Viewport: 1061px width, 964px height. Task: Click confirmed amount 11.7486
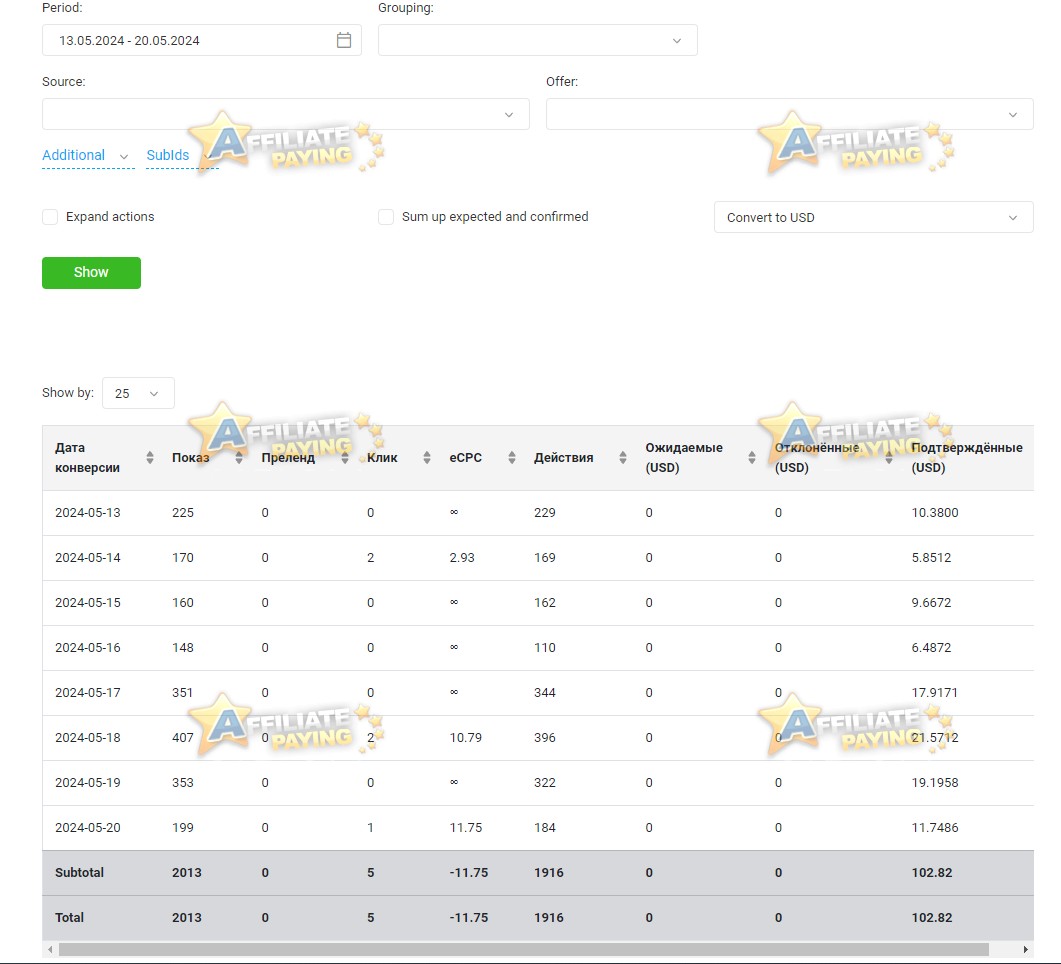[934, 827]
